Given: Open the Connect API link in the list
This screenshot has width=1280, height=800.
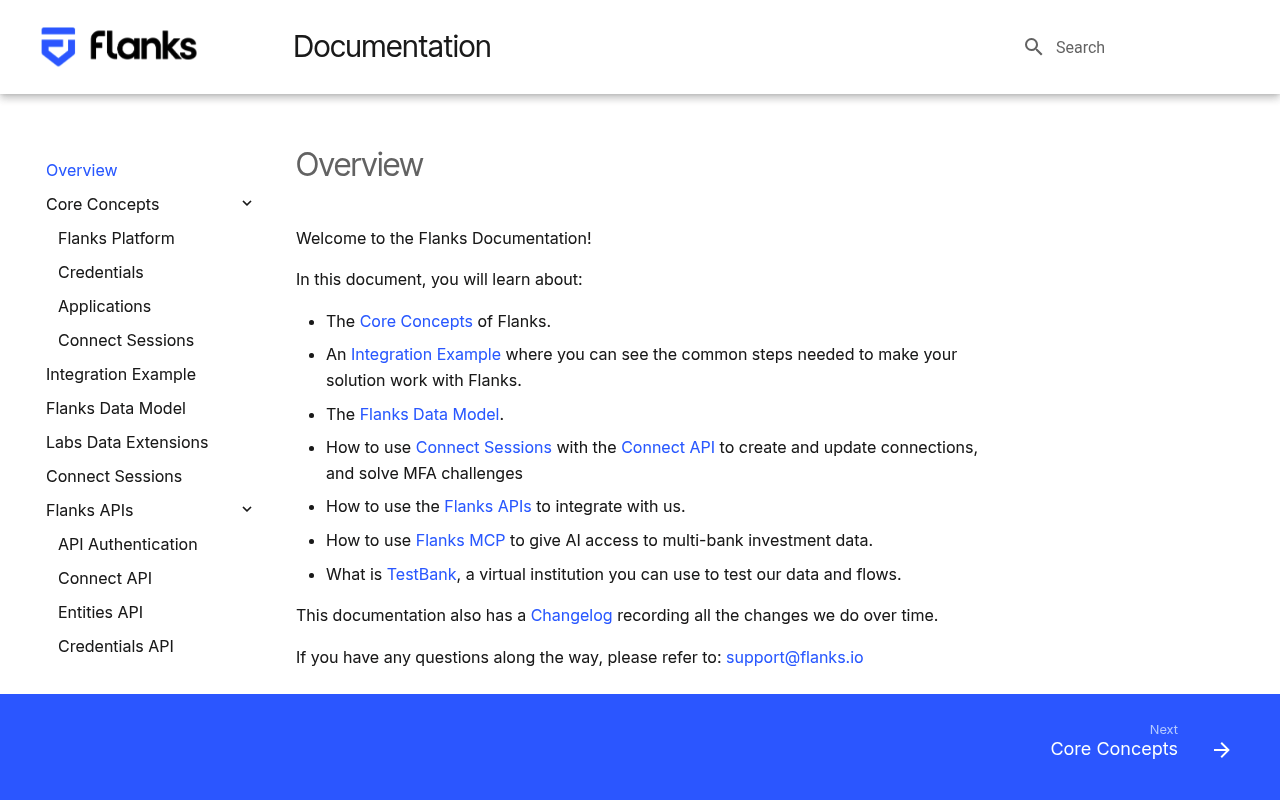Looking at the screenshot, I should point(668,447).
